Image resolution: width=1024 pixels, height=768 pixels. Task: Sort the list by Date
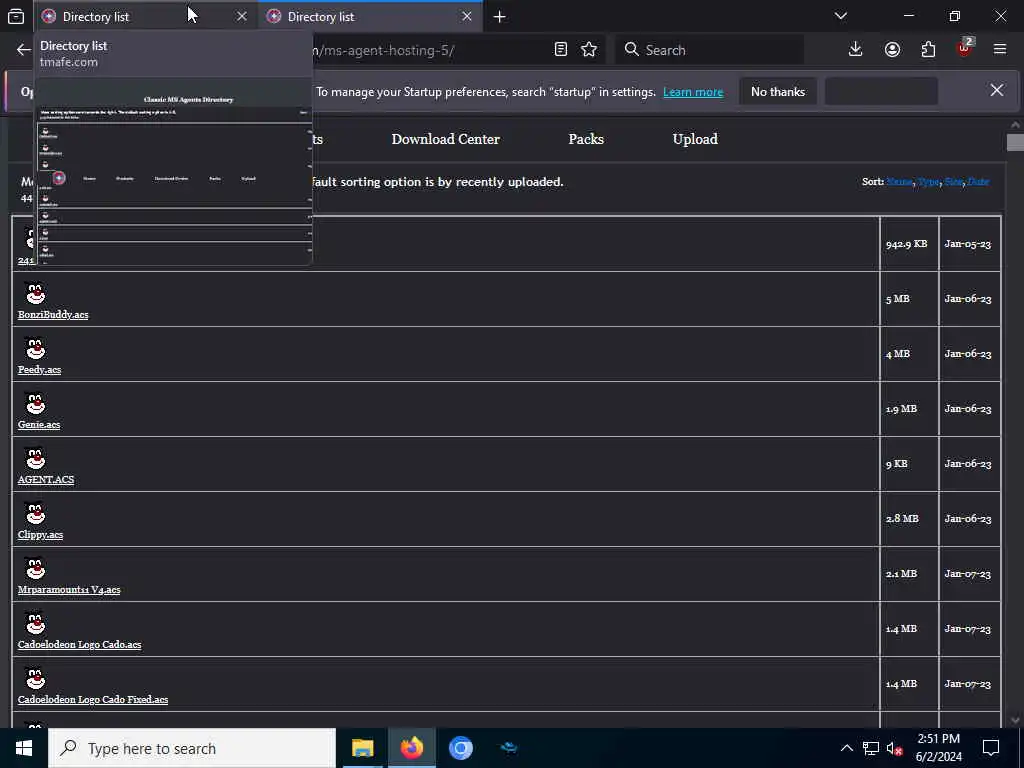pyautogui.click(x=978, y=182)
